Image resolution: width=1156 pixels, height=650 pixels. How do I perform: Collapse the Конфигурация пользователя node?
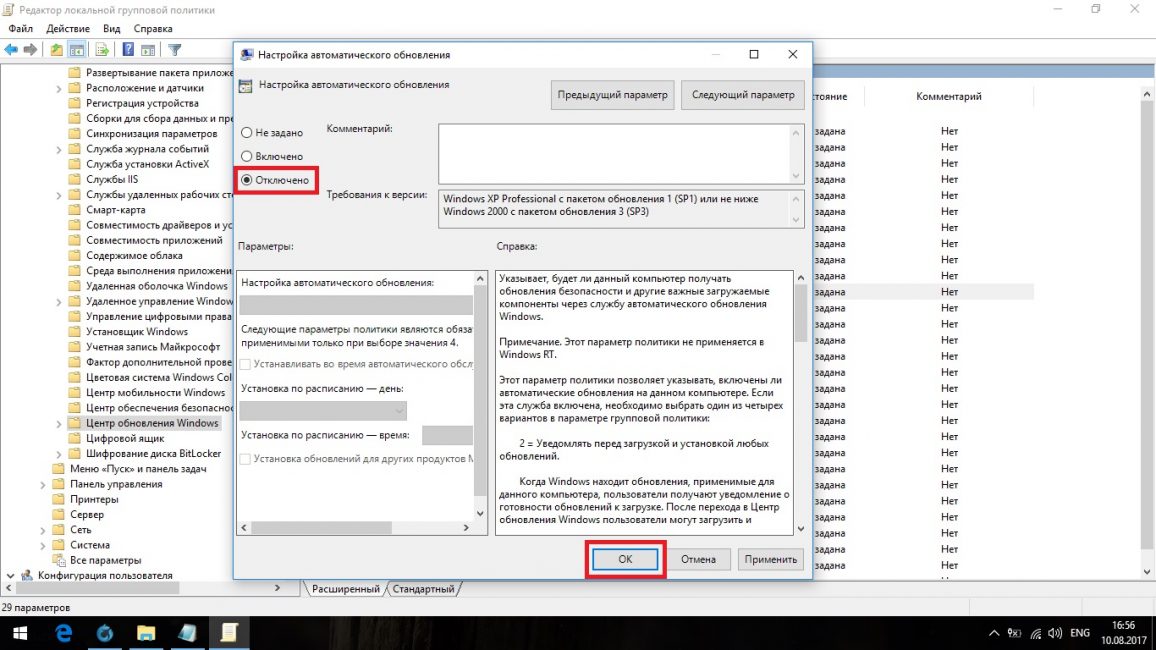pyautogui.click(x=10, y=576)
